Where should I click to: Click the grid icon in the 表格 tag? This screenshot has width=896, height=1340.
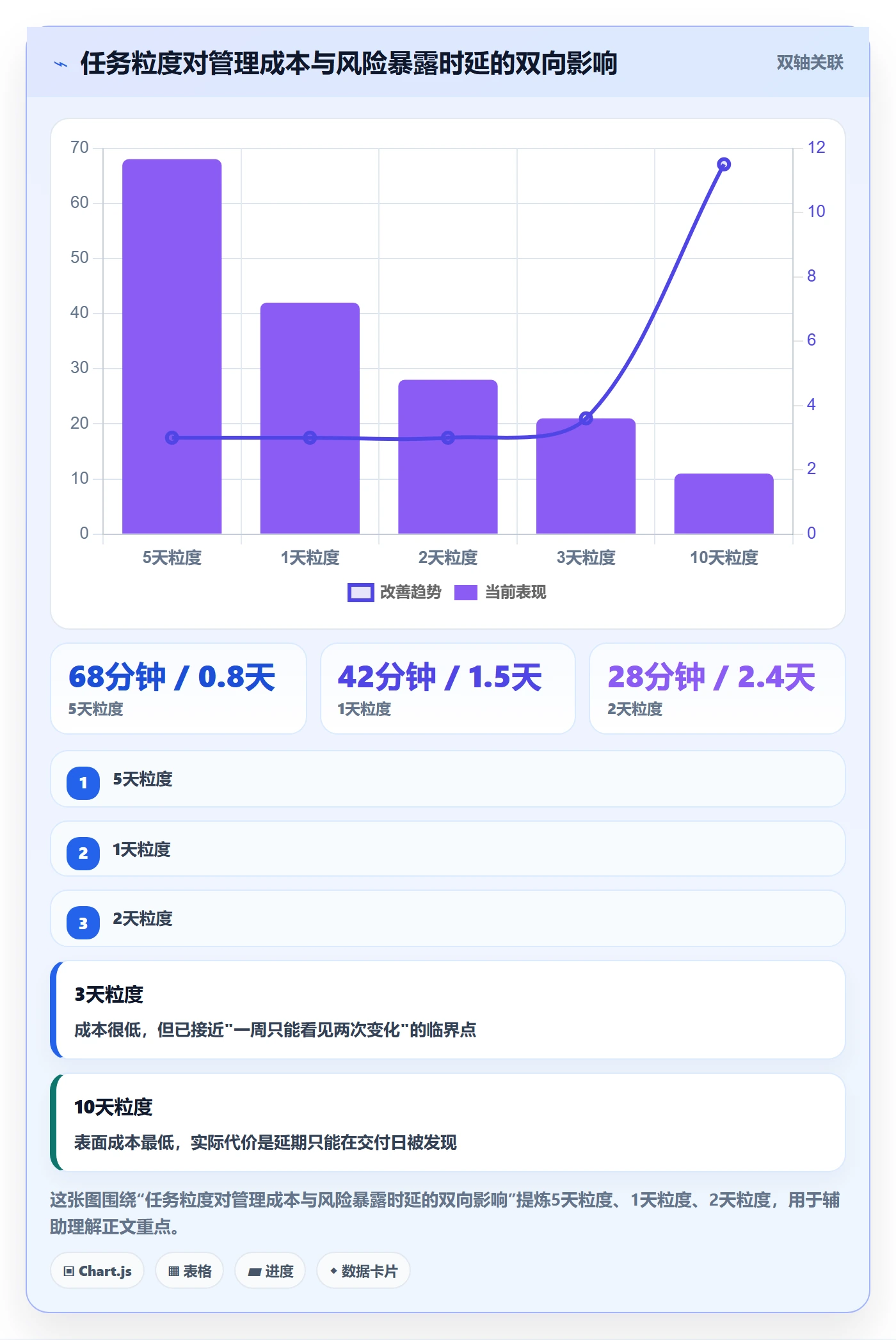tap(173, 1272)
